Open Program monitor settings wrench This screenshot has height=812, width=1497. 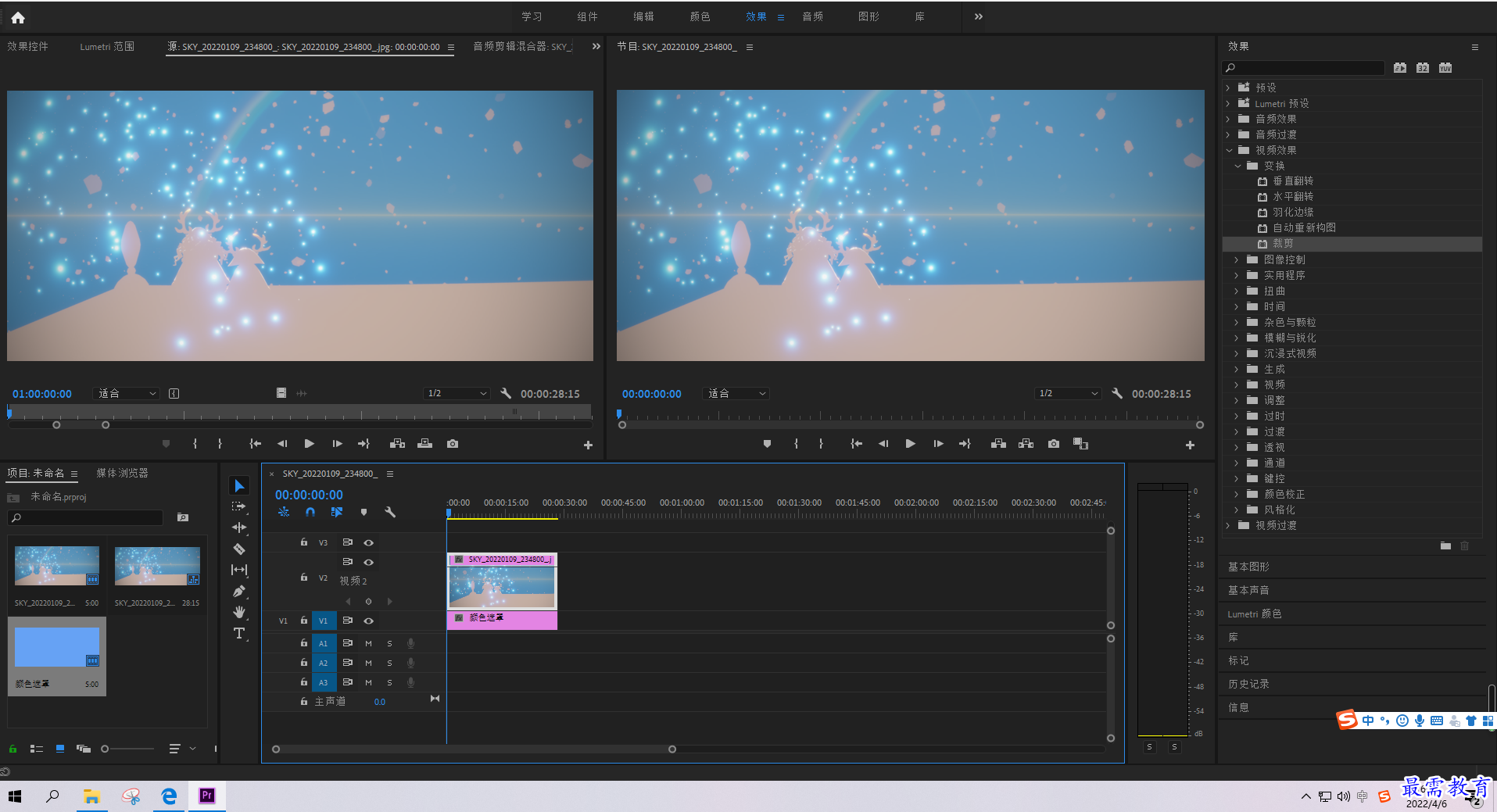(1117, 393)
